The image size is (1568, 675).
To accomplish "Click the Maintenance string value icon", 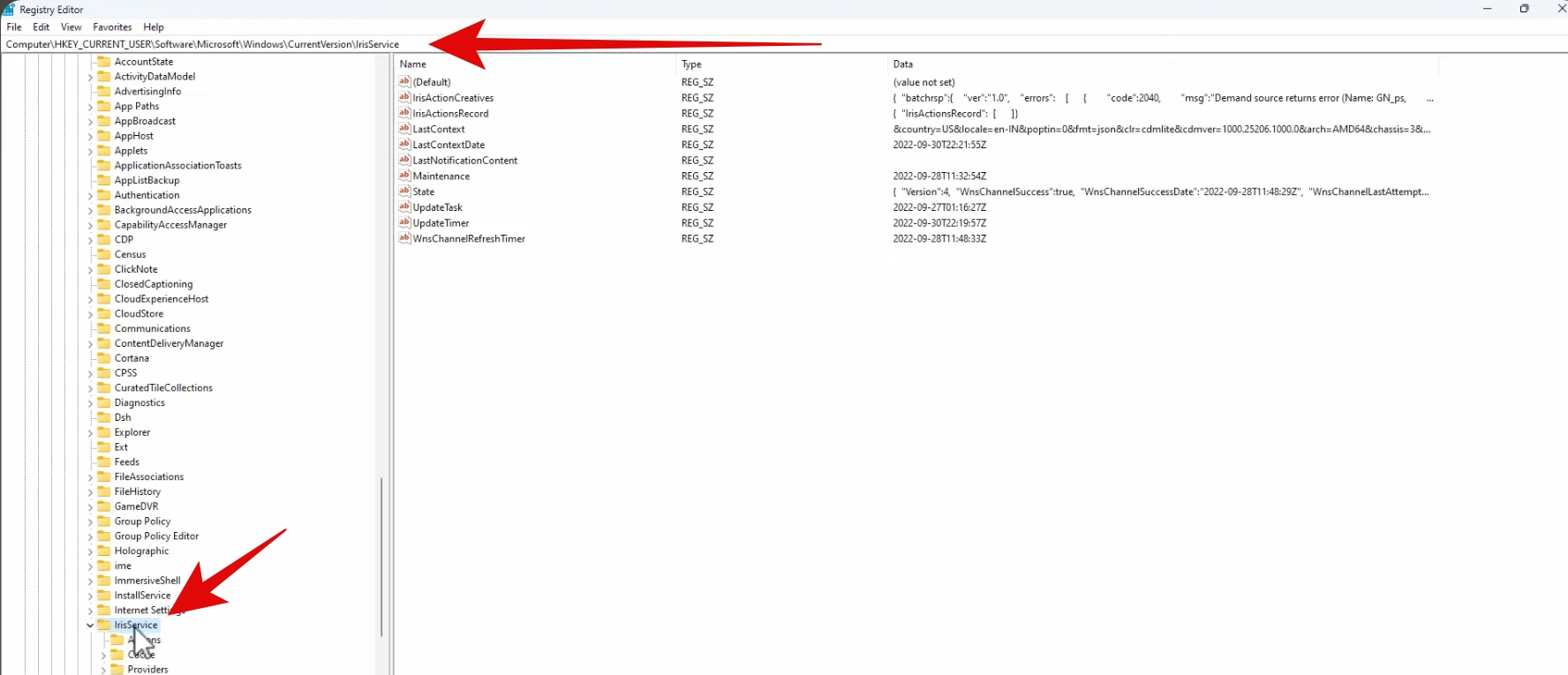I will [x=404, y=176].
